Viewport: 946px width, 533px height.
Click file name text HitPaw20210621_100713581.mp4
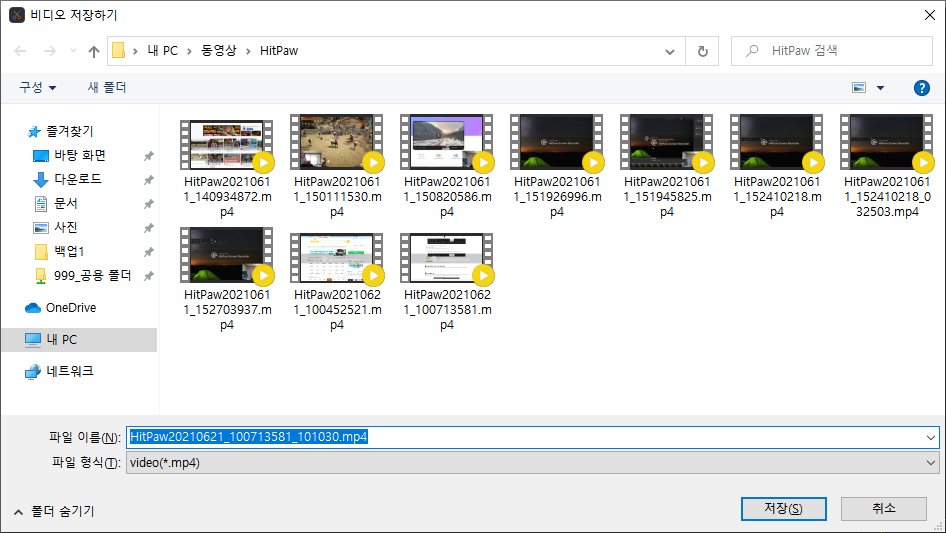[447, 310]
